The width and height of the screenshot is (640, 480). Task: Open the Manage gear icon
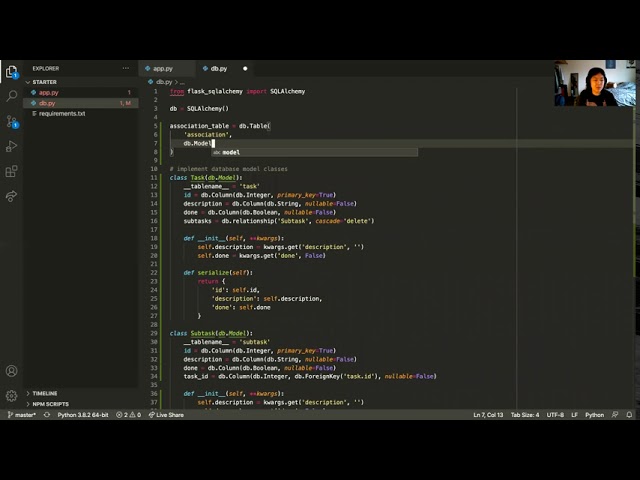[x=11, y=396]
